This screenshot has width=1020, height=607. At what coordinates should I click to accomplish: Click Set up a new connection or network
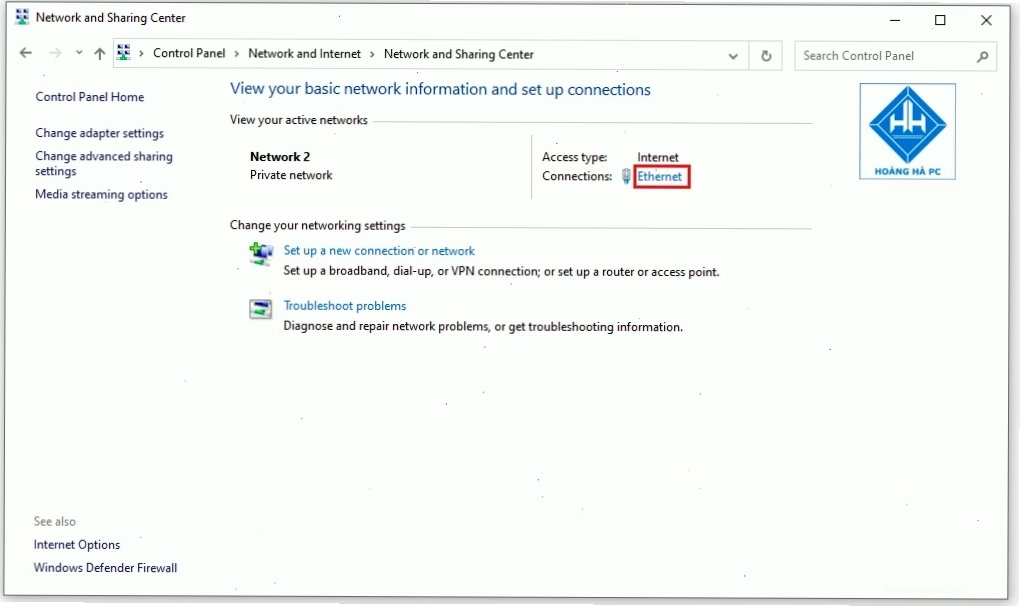point(379,250)
